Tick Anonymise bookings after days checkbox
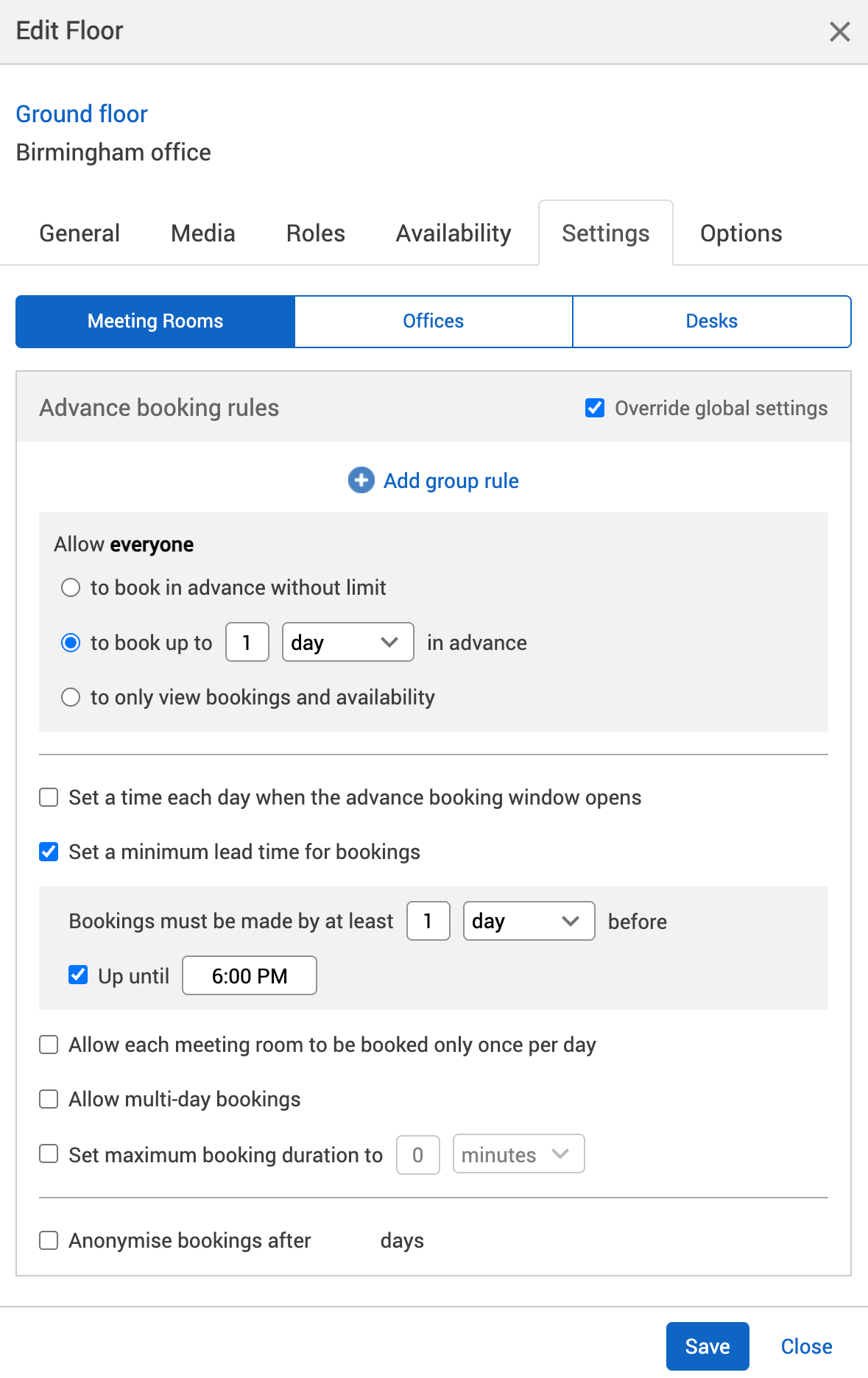This screenshot has height=1378, width=868. pyautogui.click(x=49, y=1240)
